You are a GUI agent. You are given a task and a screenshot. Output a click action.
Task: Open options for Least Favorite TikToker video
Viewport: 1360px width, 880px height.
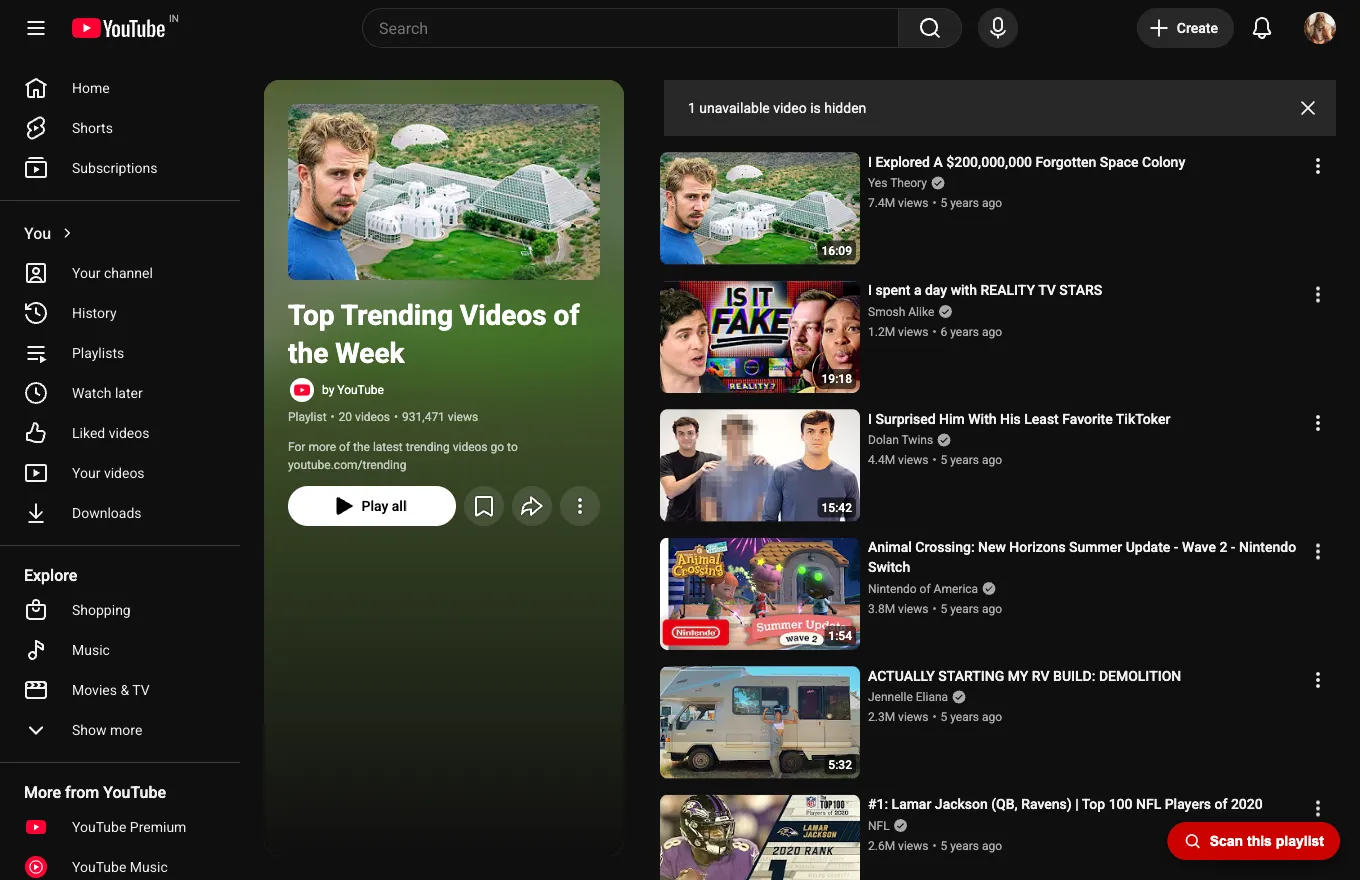[1318, 423]
